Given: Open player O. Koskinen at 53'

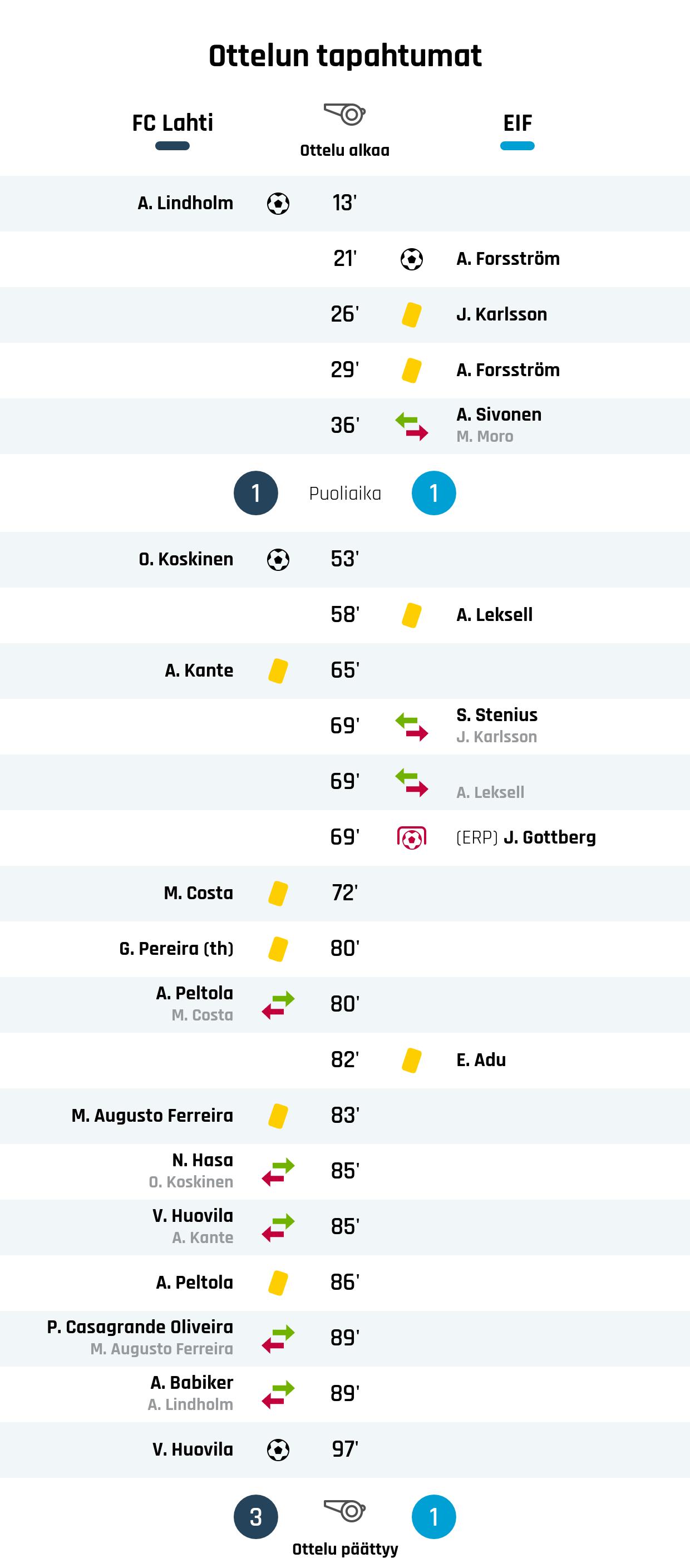Looking at the screenshot, I should (x=186, y=559).
